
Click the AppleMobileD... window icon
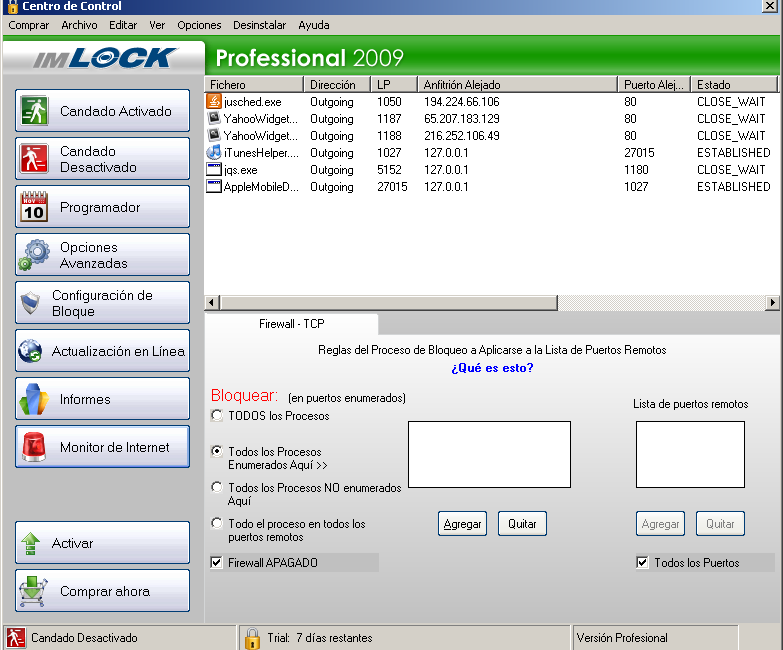click(x=214, y=186)
